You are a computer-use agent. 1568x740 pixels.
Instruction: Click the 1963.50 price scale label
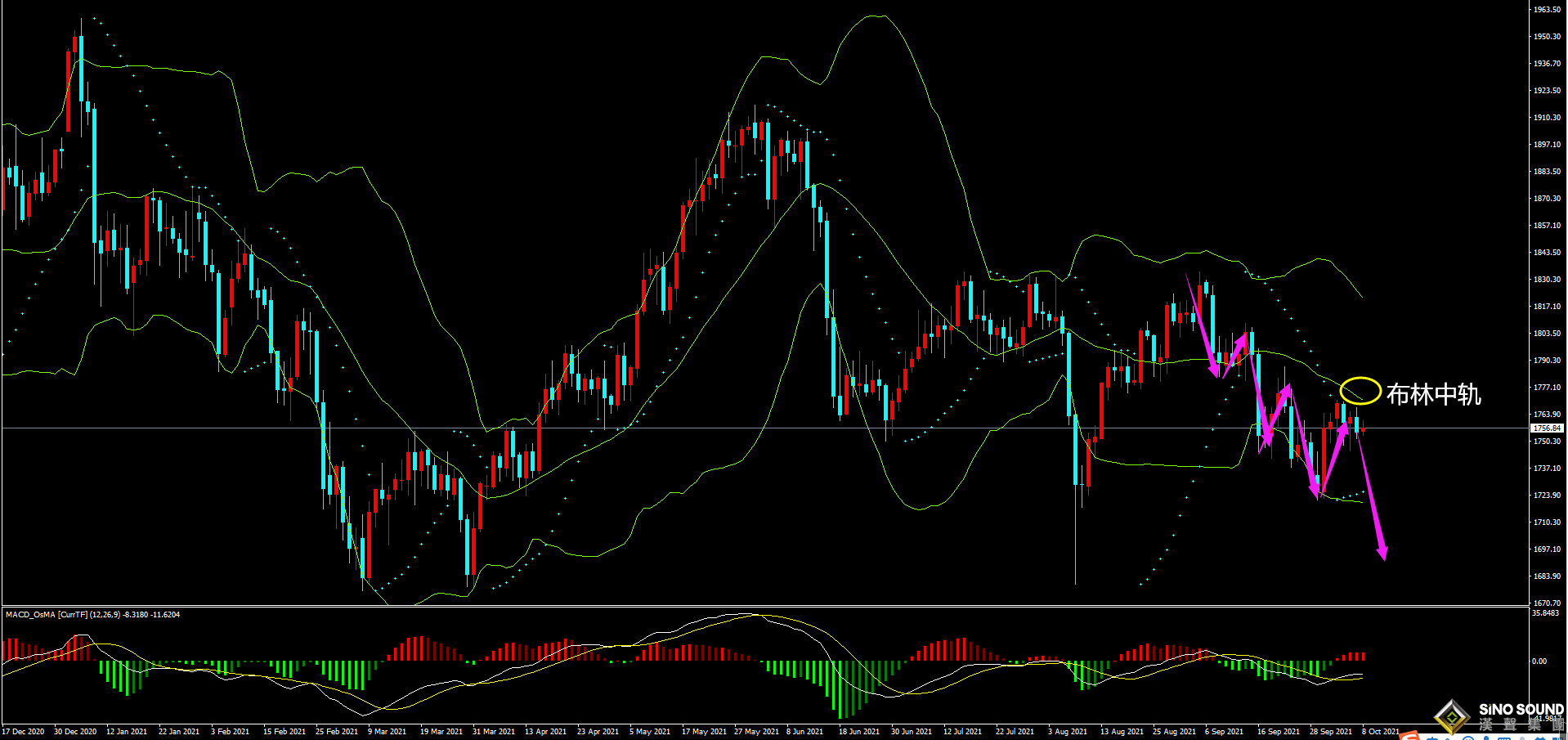click(1547, 10)
